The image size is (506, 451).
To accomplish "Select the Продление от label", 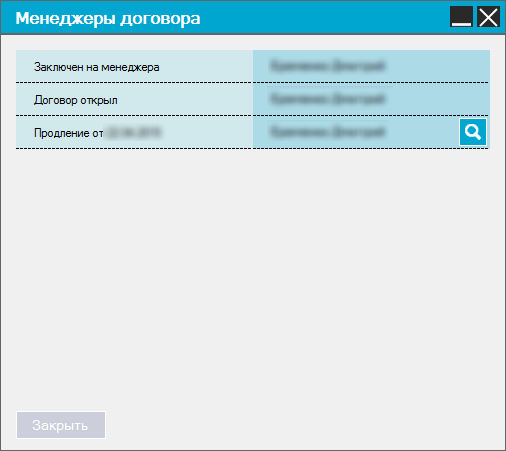I will pos(69,133).
